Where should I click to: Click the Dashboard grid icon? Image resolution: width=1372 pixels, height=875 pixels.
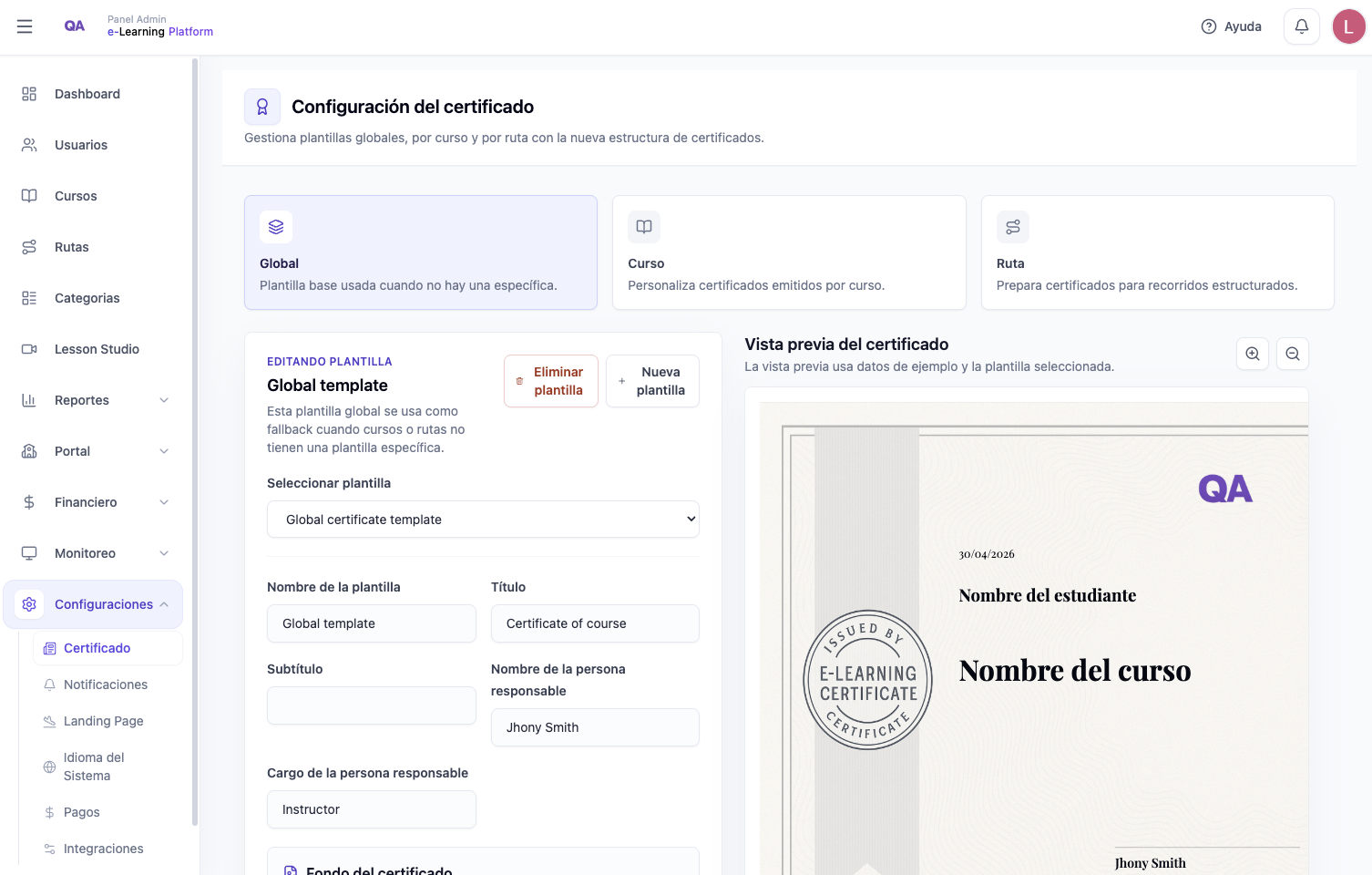tap(29, 94)
